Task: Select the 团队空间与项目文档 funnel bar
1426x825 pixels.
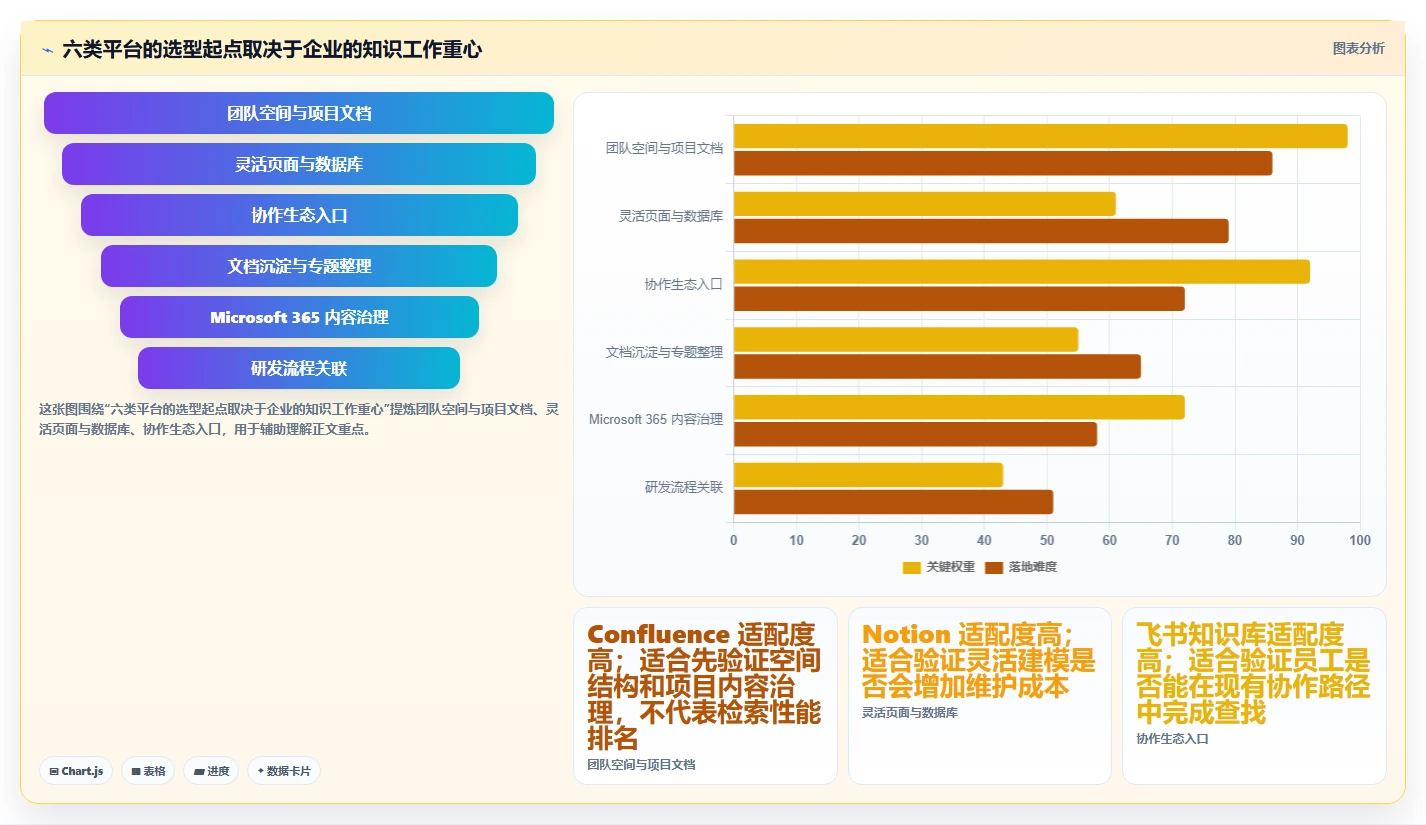Action: point(299,113)
